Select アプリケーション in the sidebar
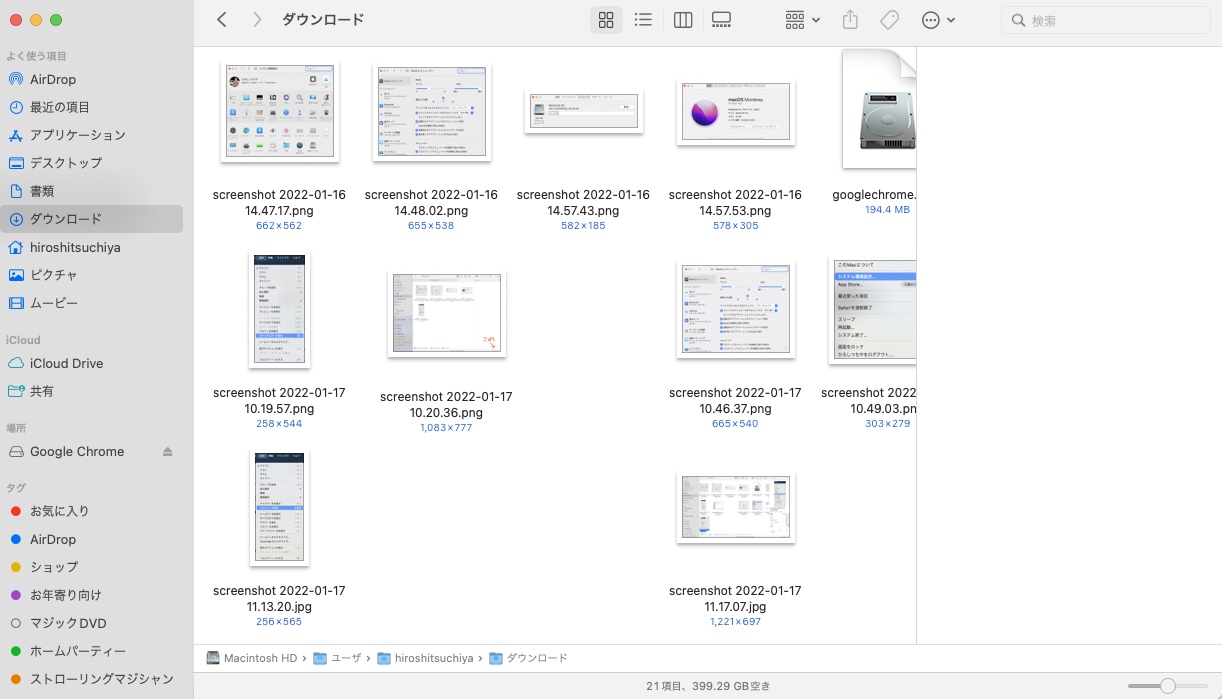This screenshot has height=699, width=1222. pyautogui.click(x=77, y=135)
